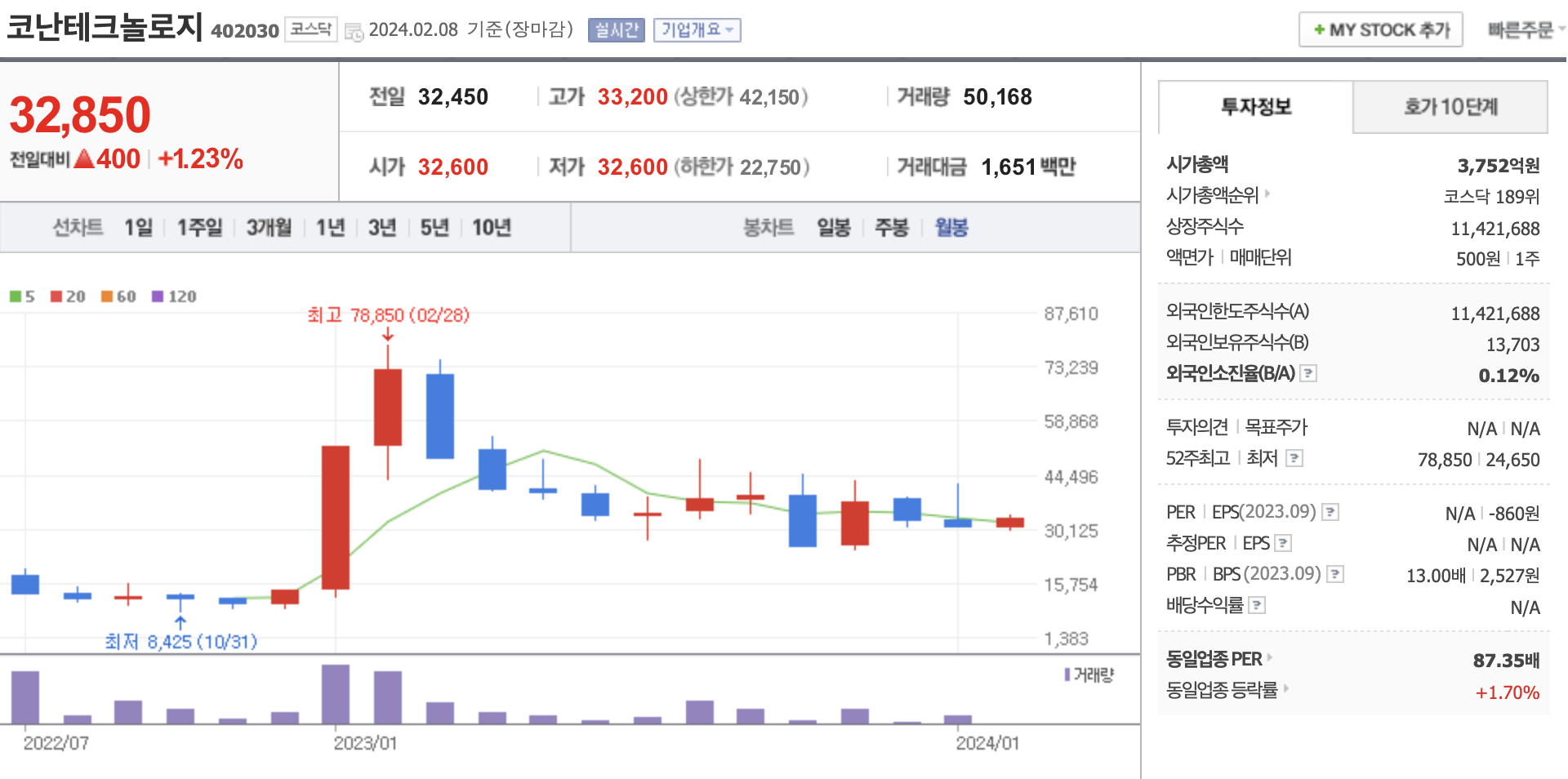Select the 5년 line chart period

coord(434,228)
